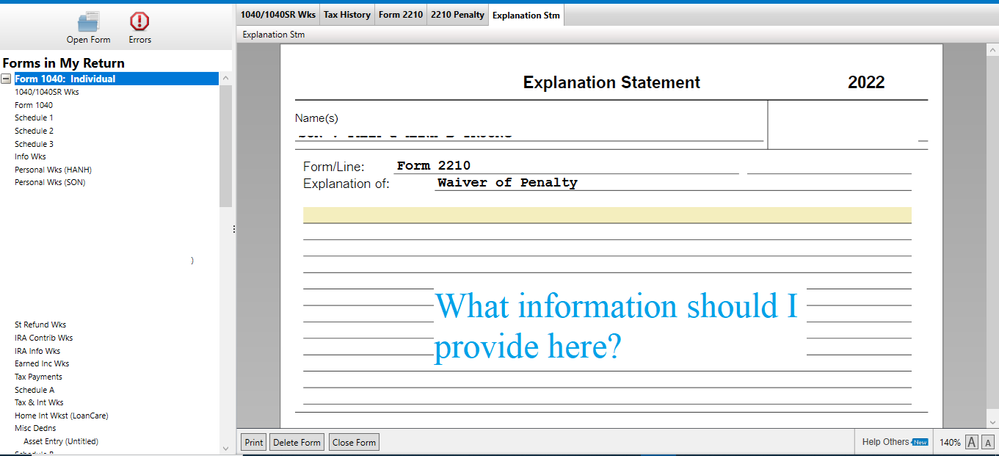
Task: Open 1040/1040SR Wks in the forms list
Action: pyautogui.click(x=47, y=92)
